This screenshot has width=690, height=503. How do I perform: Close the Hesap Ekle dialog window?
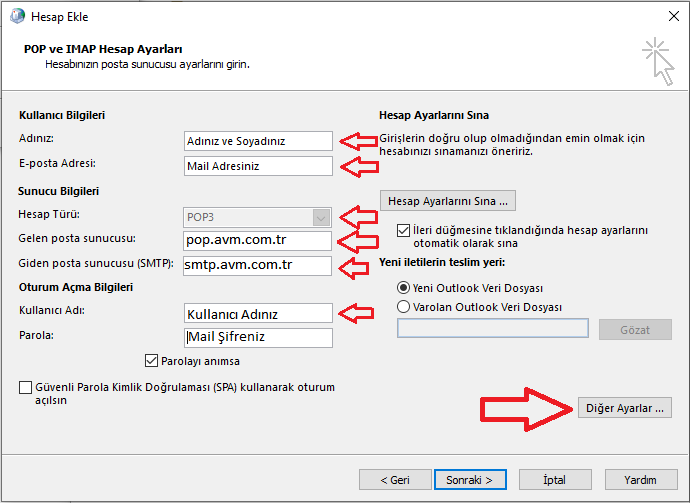[x=666, y=16]
